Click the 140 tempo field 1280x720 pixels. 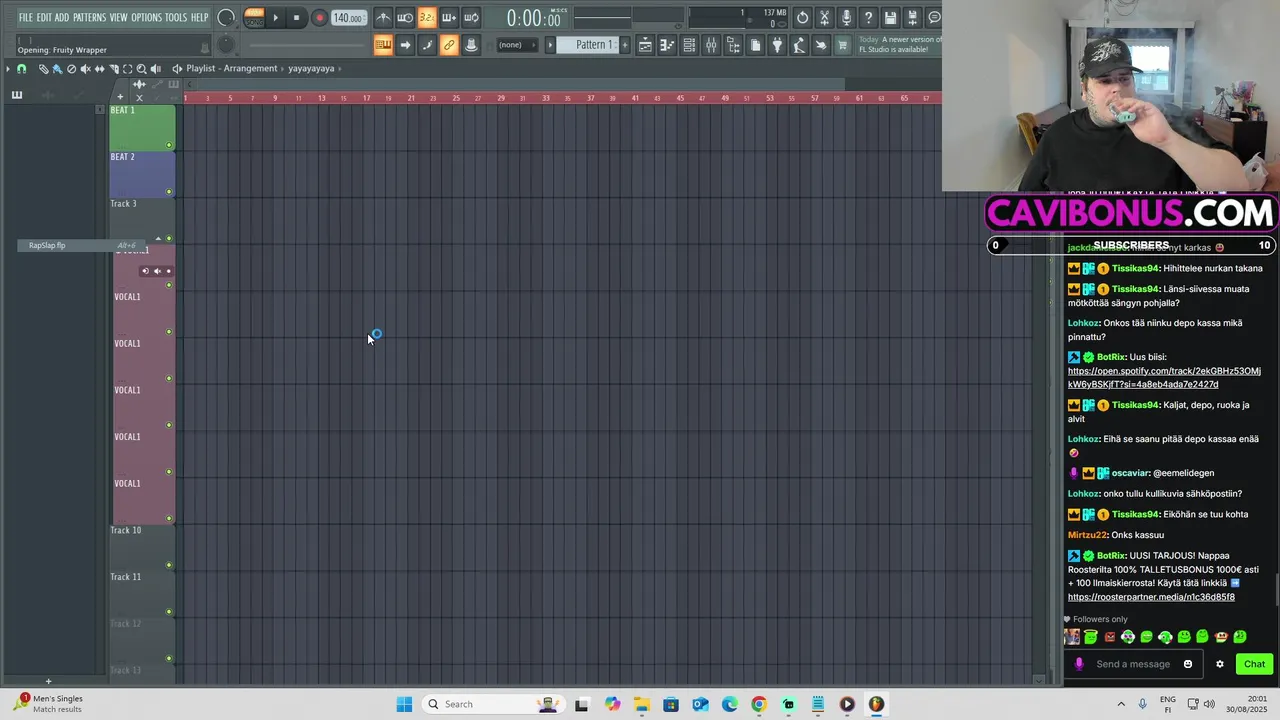click(x=348, y=18)
